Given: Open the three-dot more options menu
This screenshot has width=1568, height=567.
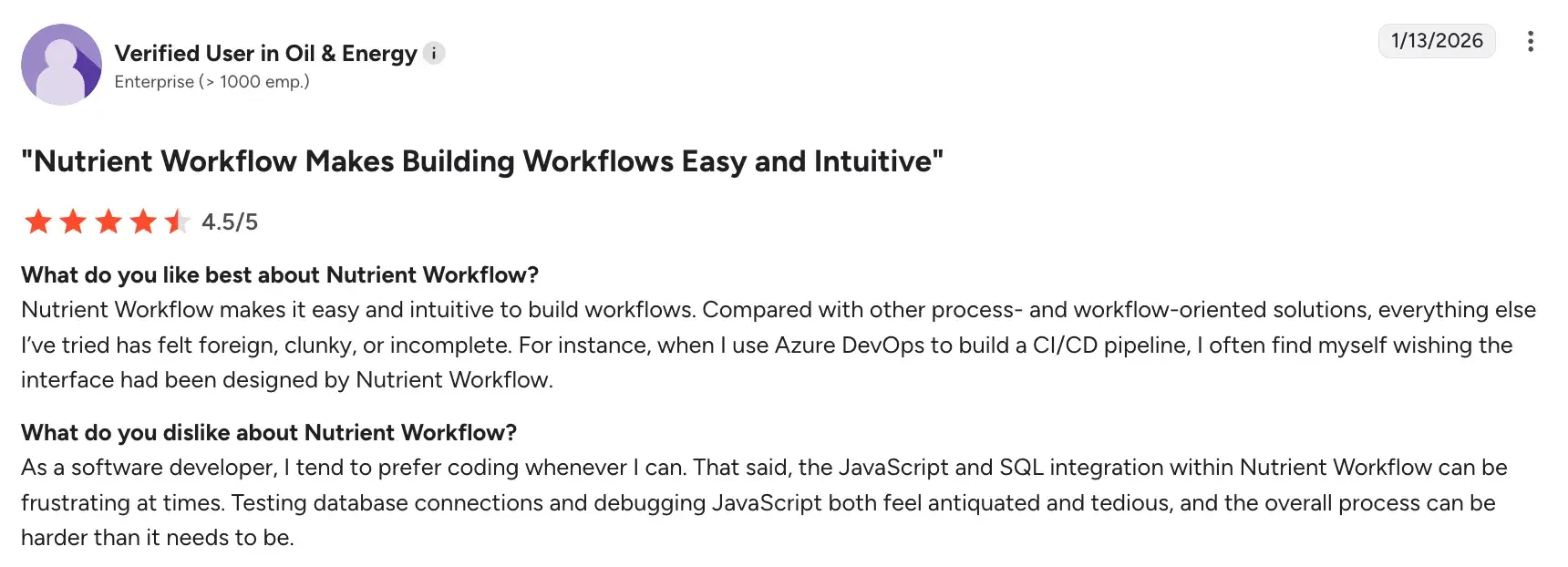Looking at the screenshot, I should click(x=1530, y=41).
